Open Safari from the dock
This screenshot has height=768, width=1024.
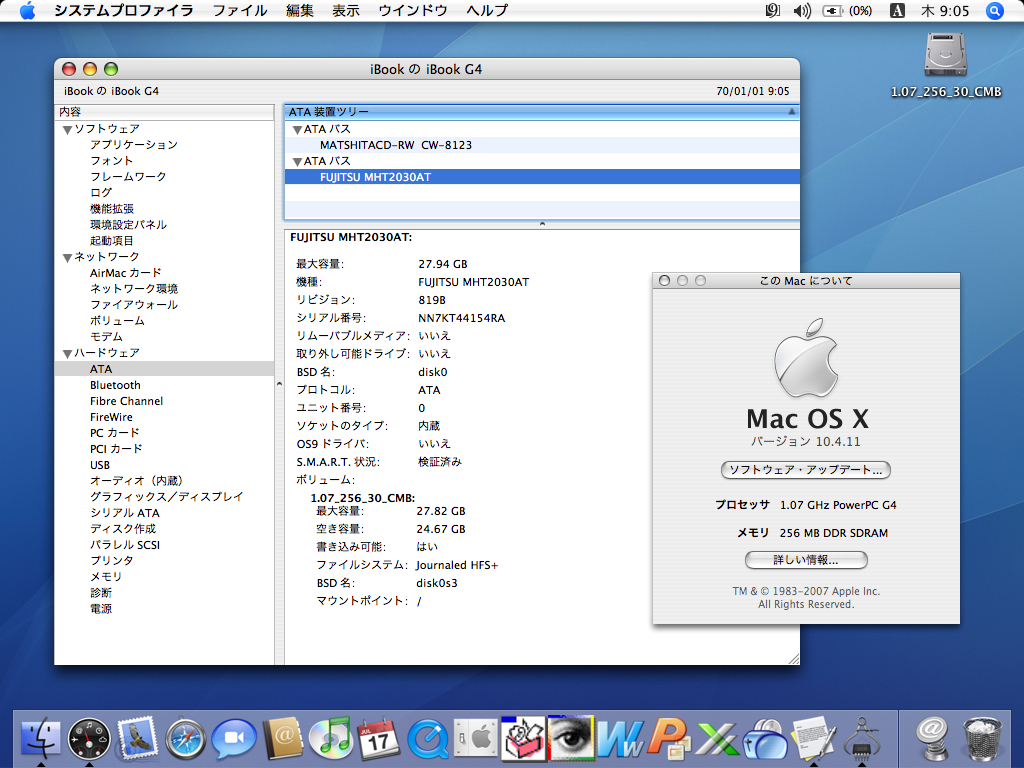tap(185, 740)
